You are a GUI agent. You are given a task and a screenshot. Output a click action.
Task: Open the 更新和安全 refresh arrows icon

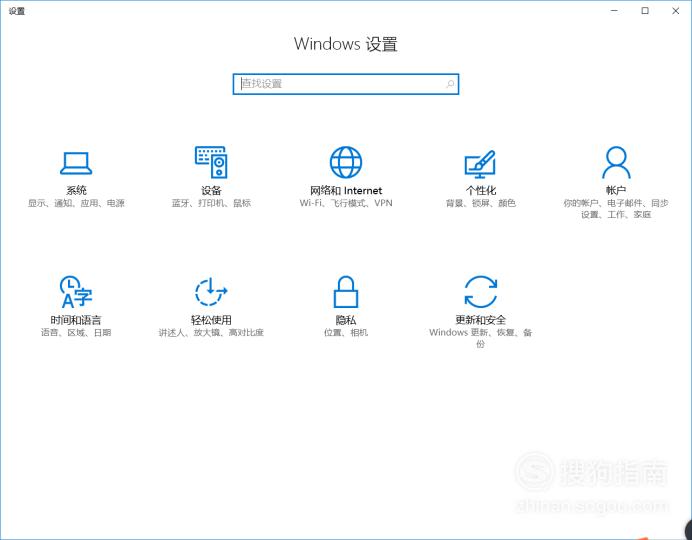coord(481,292)
